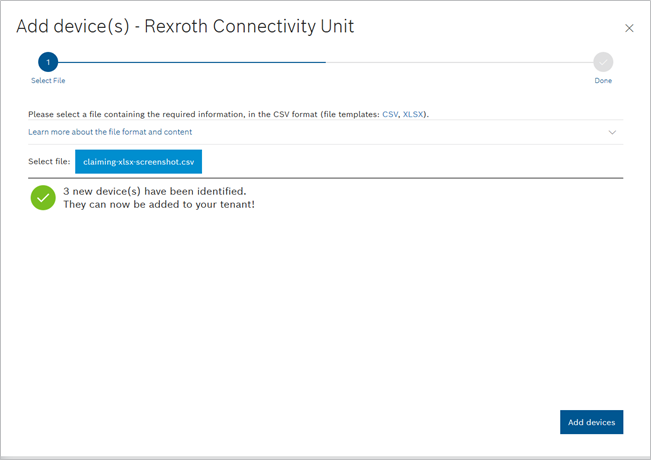Open Learn more about the file format link
This screenshot has width=651, height=460.
coord(110,132)
